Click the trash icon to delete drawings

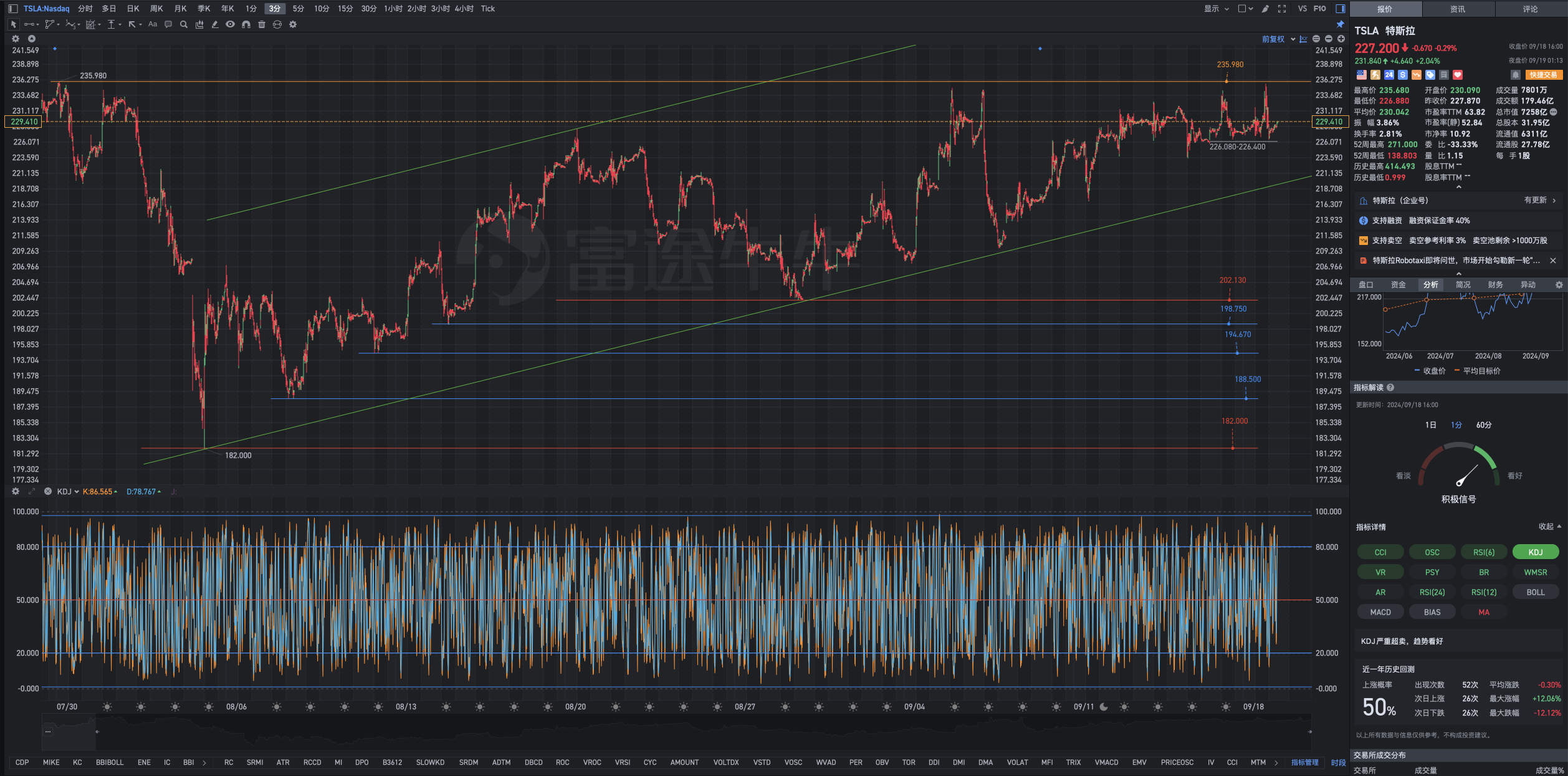(x=262, y=24)
